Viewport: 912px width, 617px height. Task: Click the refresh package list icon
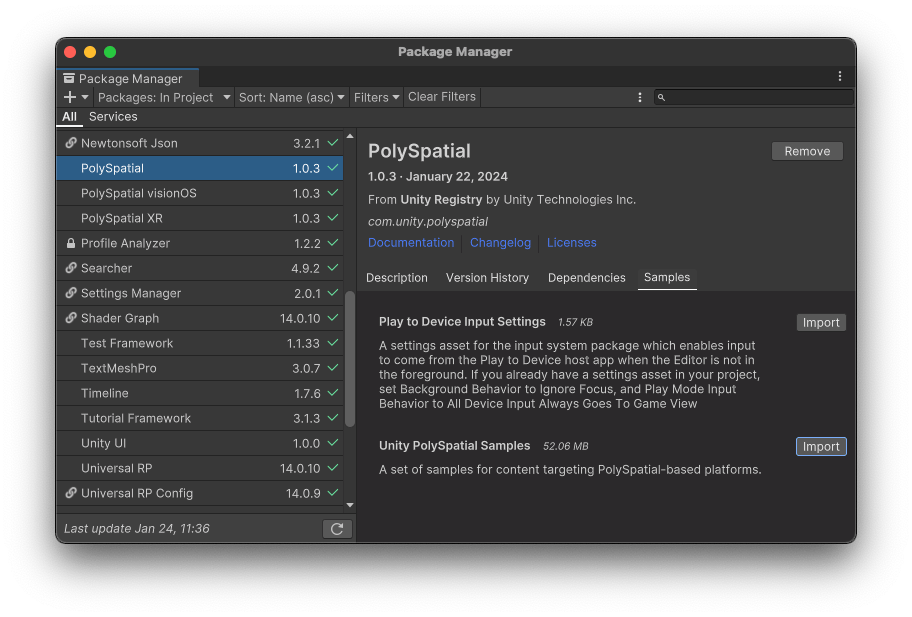coord(337,529)
